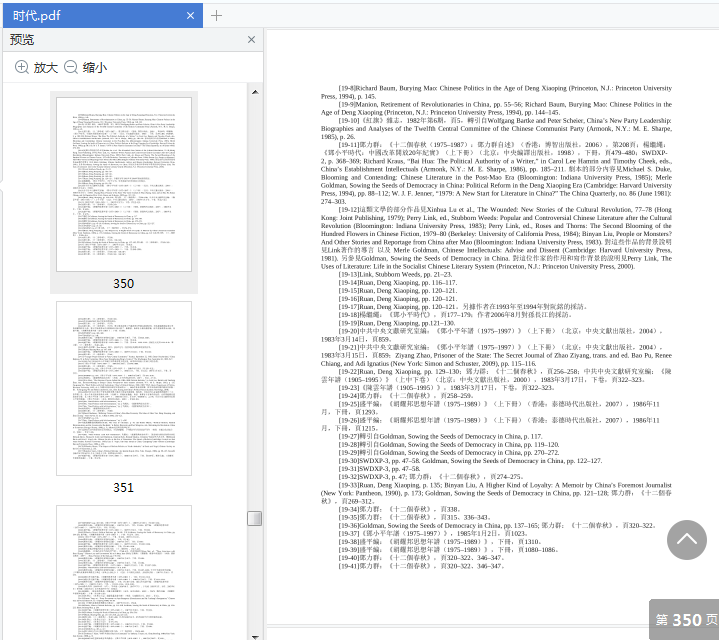The width and height of the screenshot is (719, 640).
Task: Click the 351 label under second thumbnail
Action: click(124, 488)
